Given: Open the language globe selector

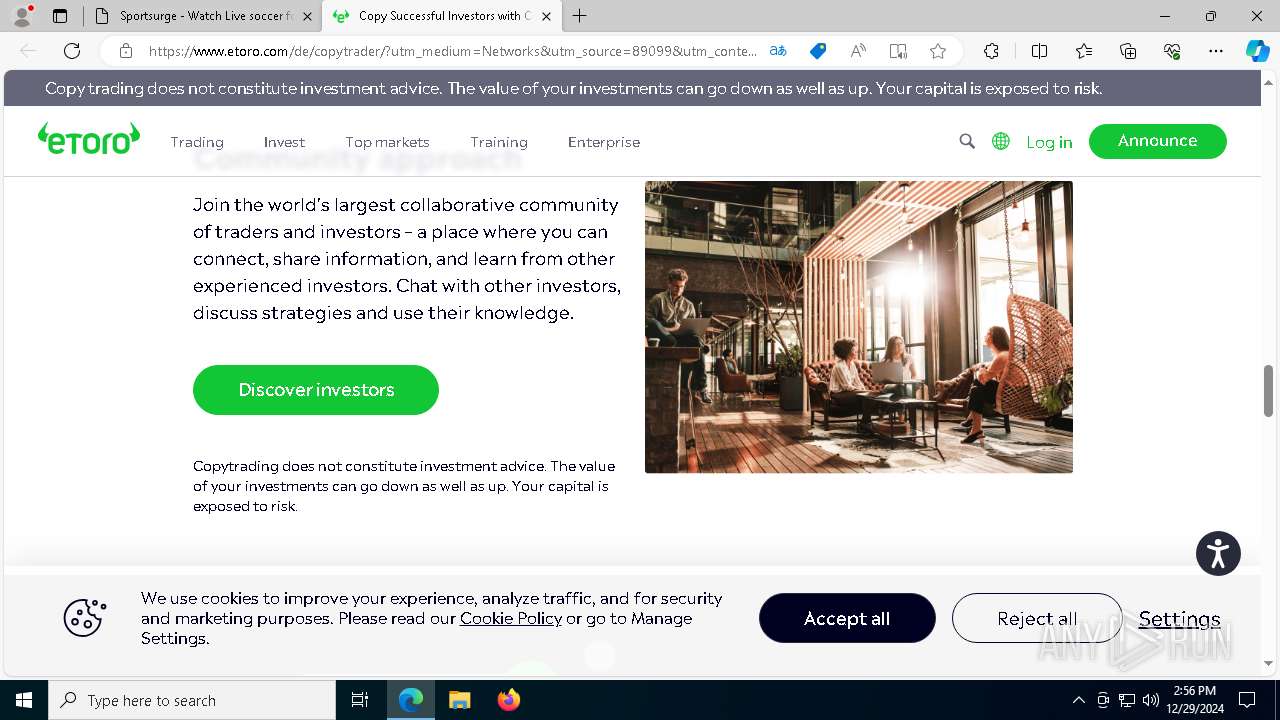Looking at the screenshot, I should click(x=1001, y=142).
